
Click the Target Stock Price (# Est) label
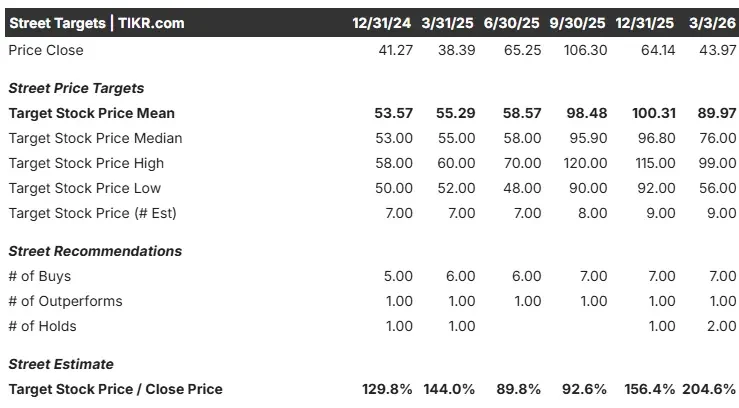(92, 213)
